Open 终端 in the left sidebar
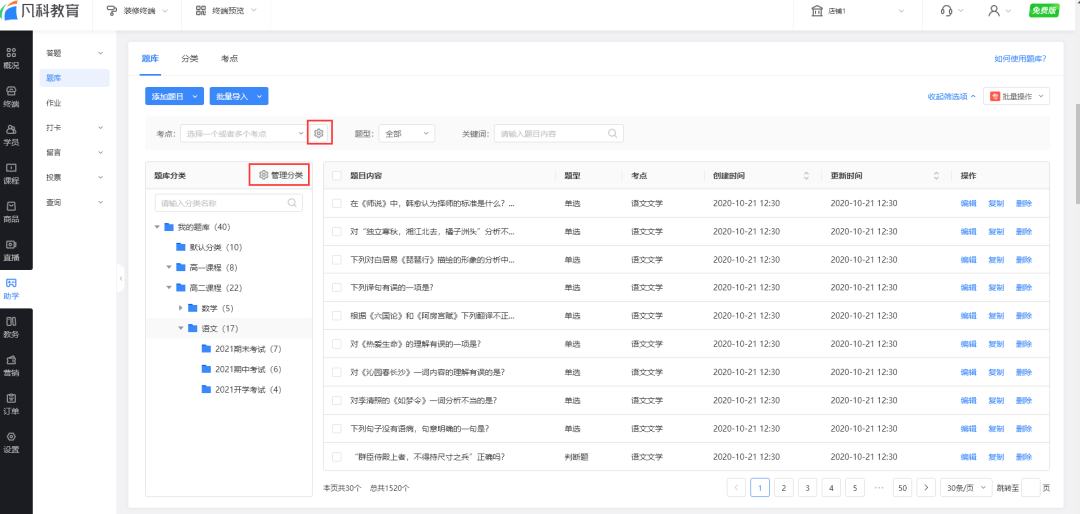The image size is (1080, 514). 11,96
